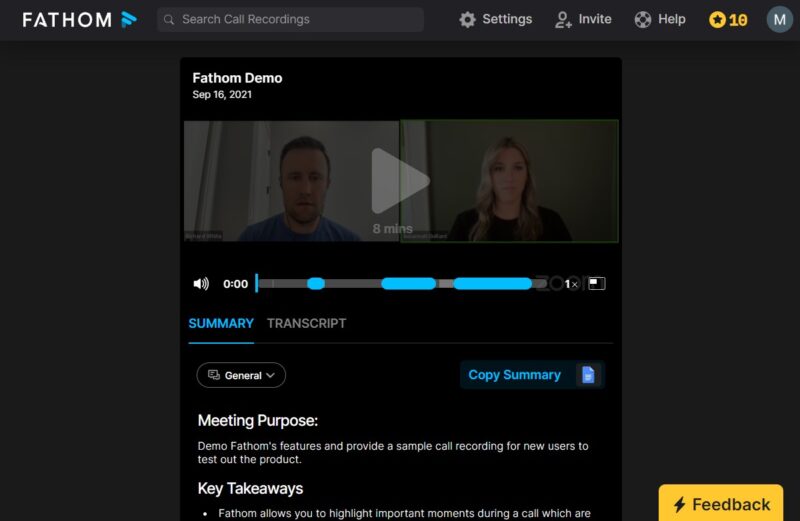Switch to the TRANSCRIPT tab

tap(307, 324)
